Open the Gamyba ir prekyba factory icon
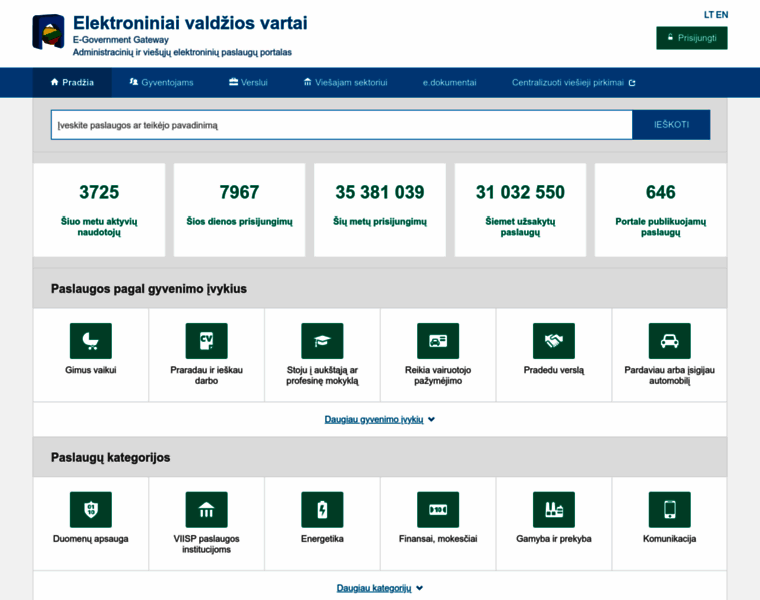The height and width of the screenshot is (600, 760). click(x=553, y=510)
